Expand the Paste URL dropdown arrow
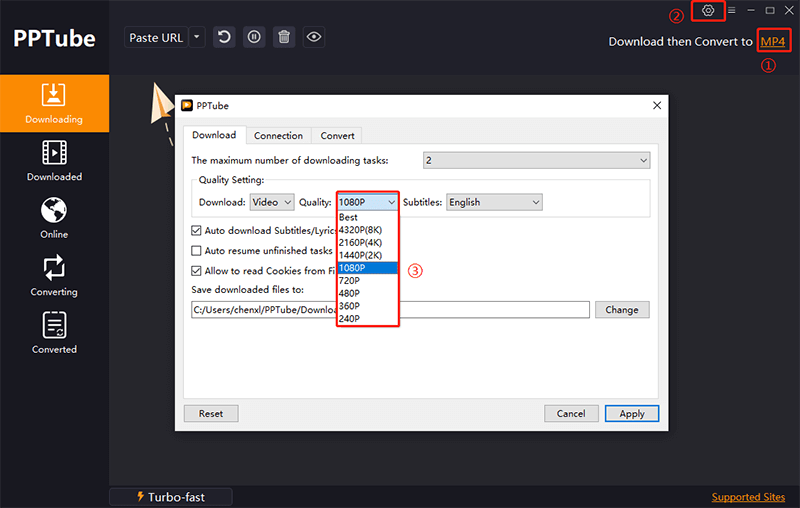The image size is (800, 508). (x=197, y=37)
